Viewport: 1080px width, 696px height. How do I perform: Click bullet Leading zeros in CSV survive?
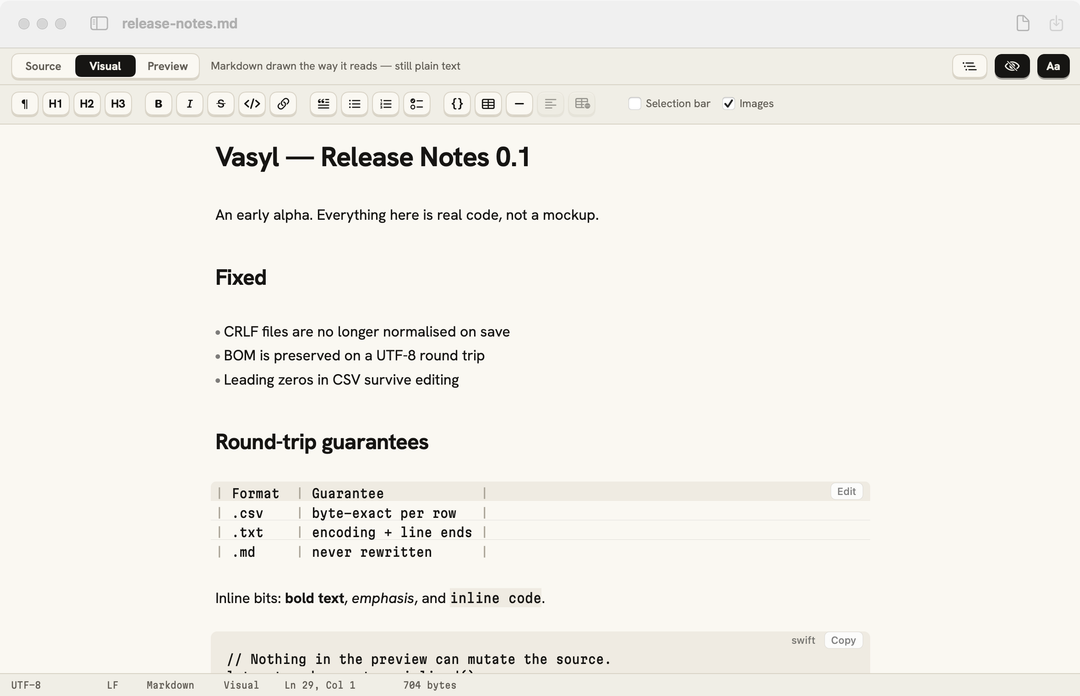pyautogui.click(x=341, y=380)
